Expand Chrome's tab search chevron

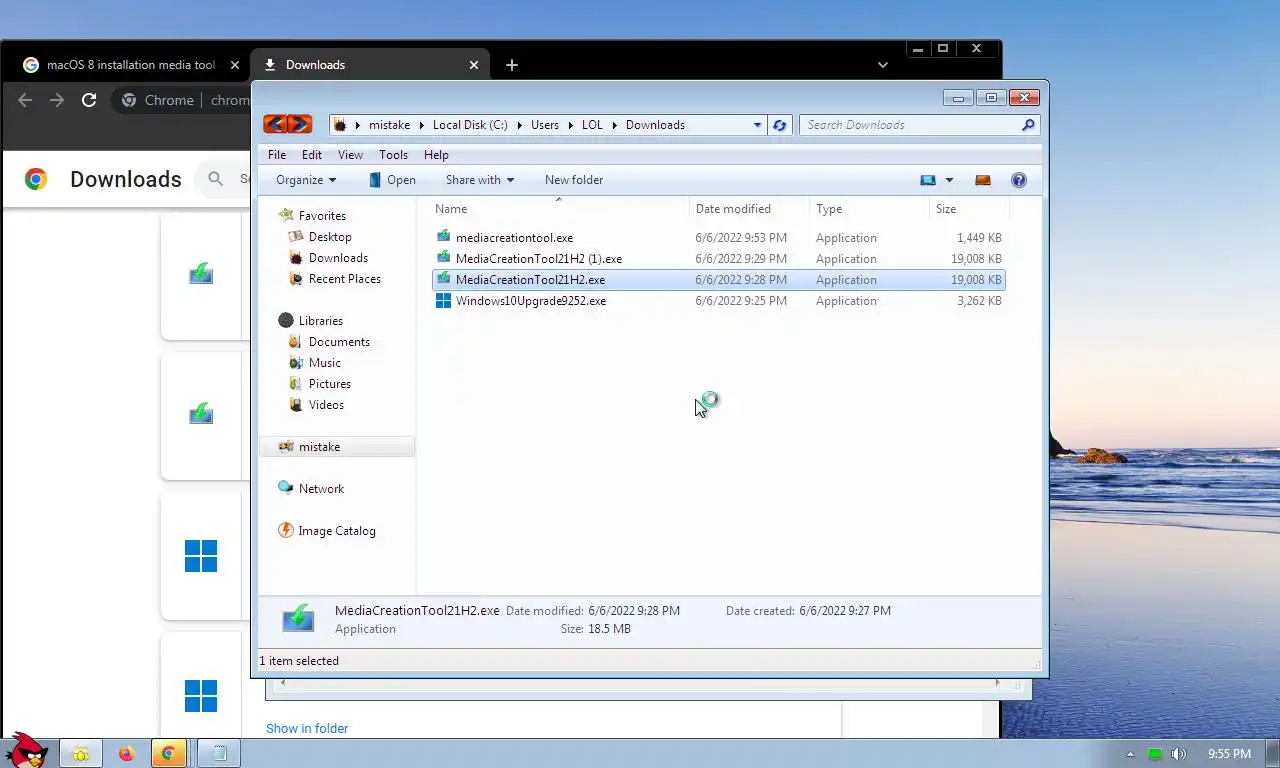click(x=882, y=65)
